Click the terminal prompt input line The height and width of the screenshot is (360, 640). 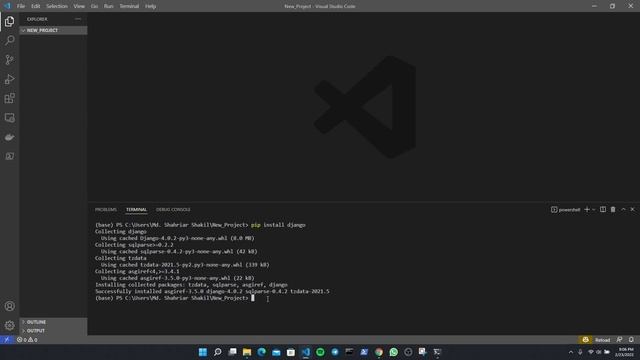tap(174, 298)
